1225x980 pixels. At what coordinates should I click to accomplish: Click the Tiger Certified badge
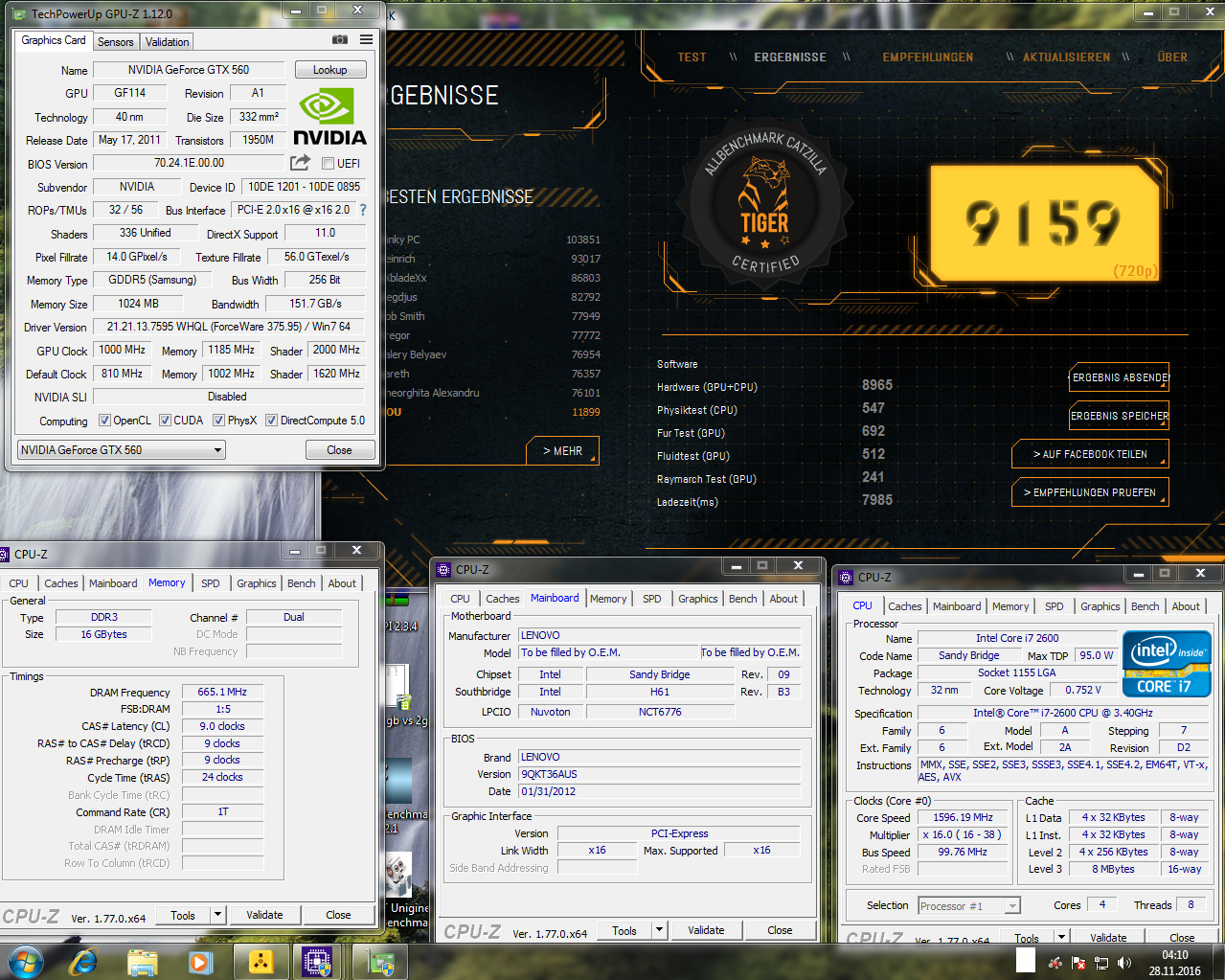click(764, 205)
